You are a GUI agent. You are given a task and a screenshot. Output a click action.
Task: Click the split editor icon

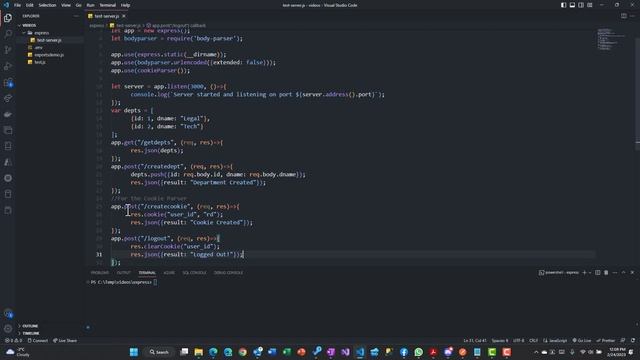coord(624,16)
